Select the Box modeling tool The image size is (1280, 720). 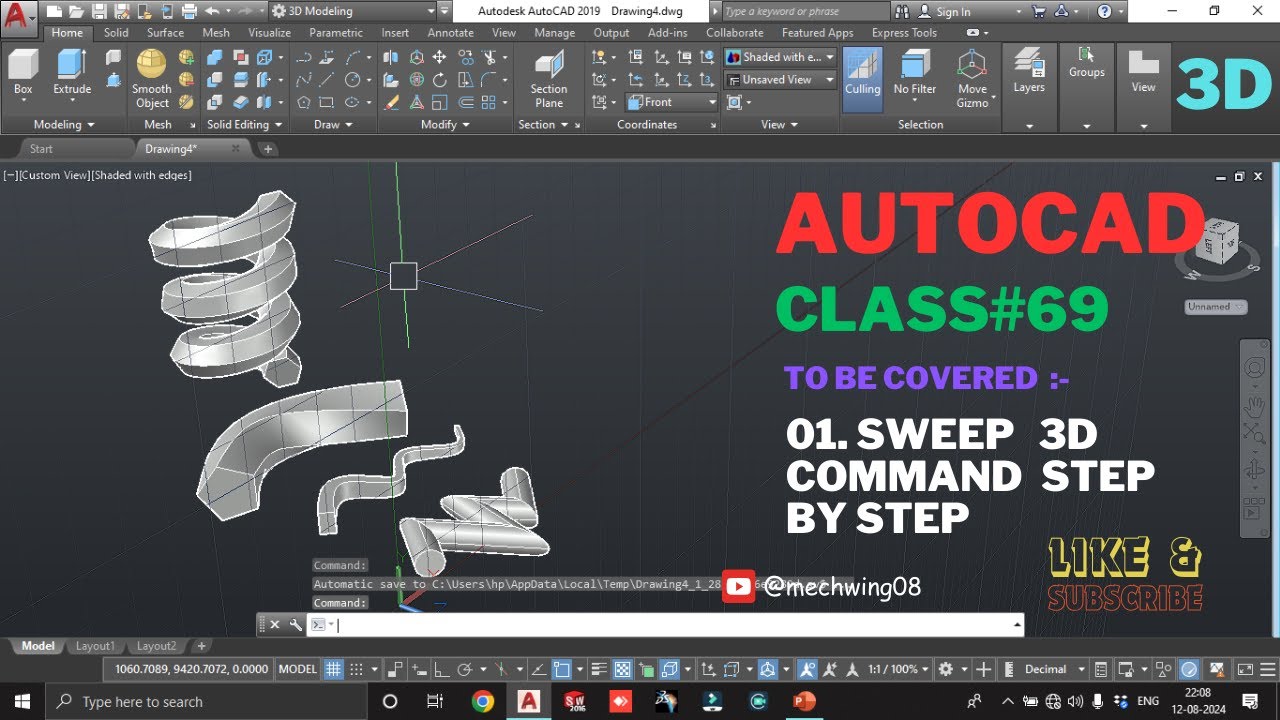[x=23, y=72]
